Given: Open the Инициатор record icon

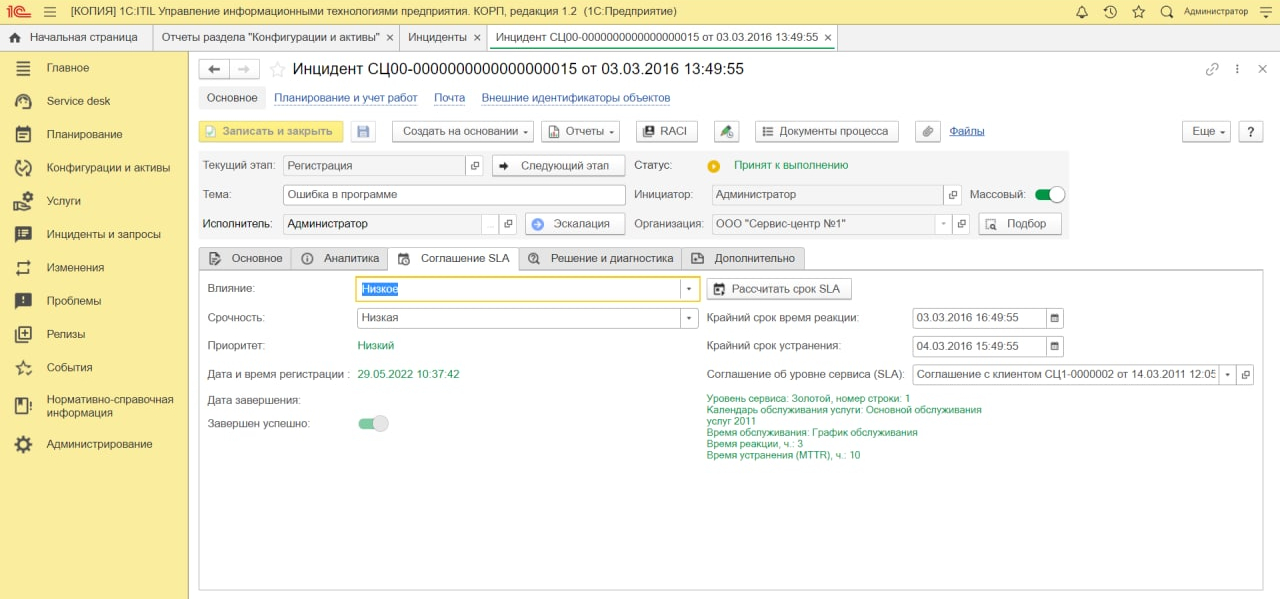Looking at the screenshot, I should 953,194.
